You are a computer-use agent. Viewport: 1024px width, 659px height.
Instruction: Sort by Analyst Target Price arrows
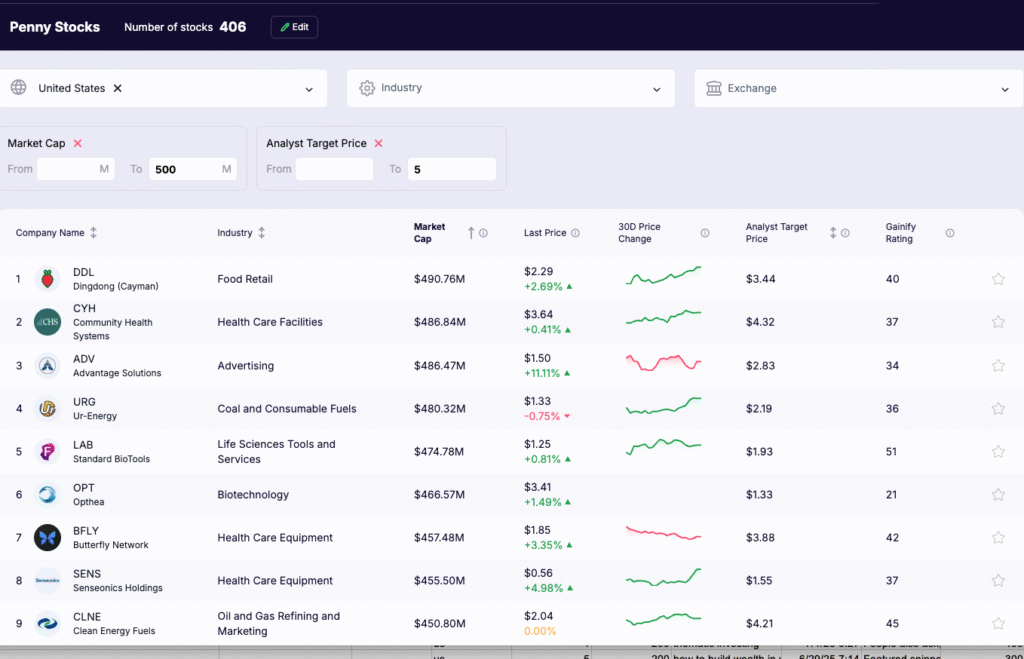point(833,233)
